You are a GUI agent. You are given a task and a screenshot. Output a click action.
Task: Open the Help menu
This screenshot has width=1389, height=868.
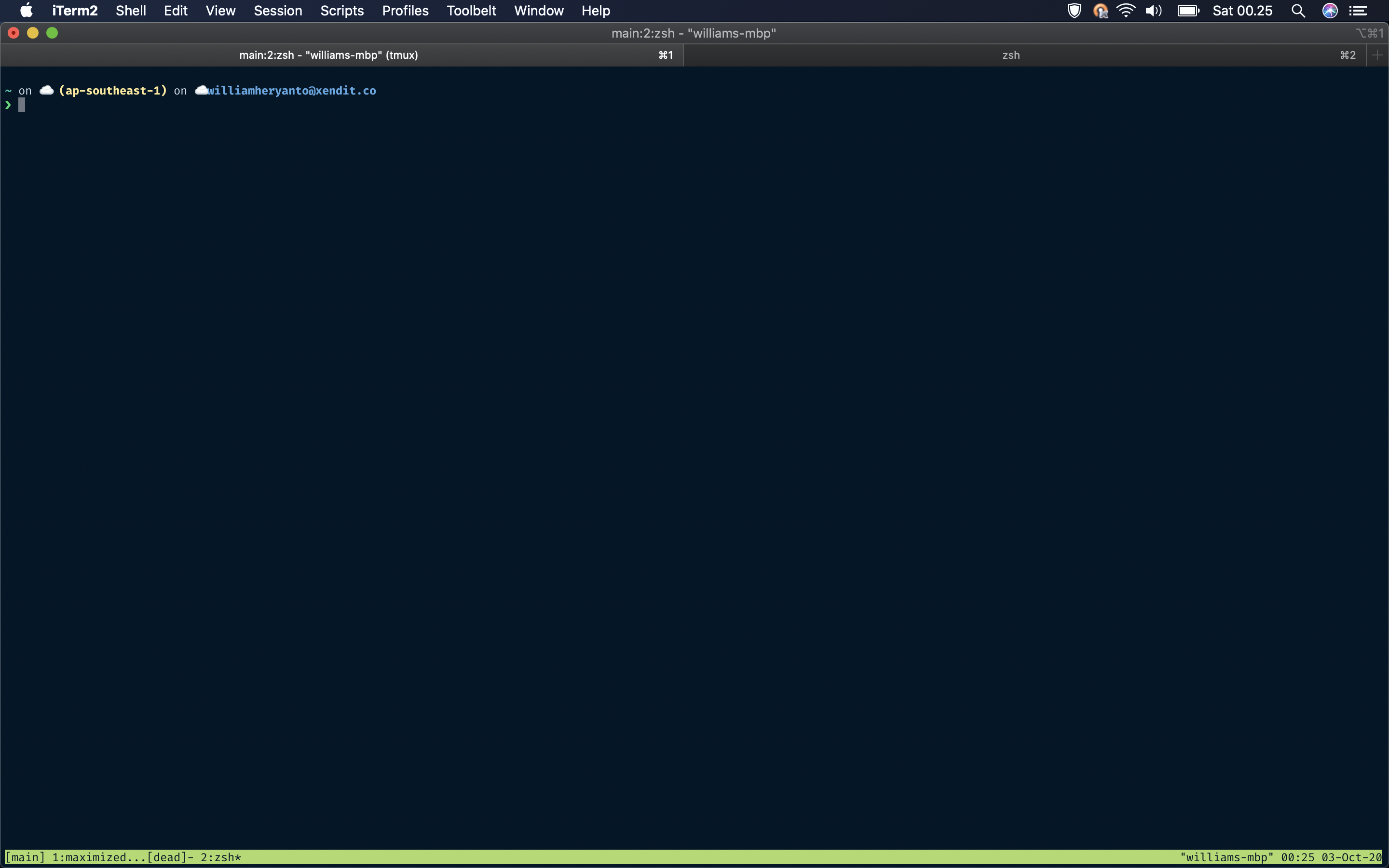[x=596, y=10]
